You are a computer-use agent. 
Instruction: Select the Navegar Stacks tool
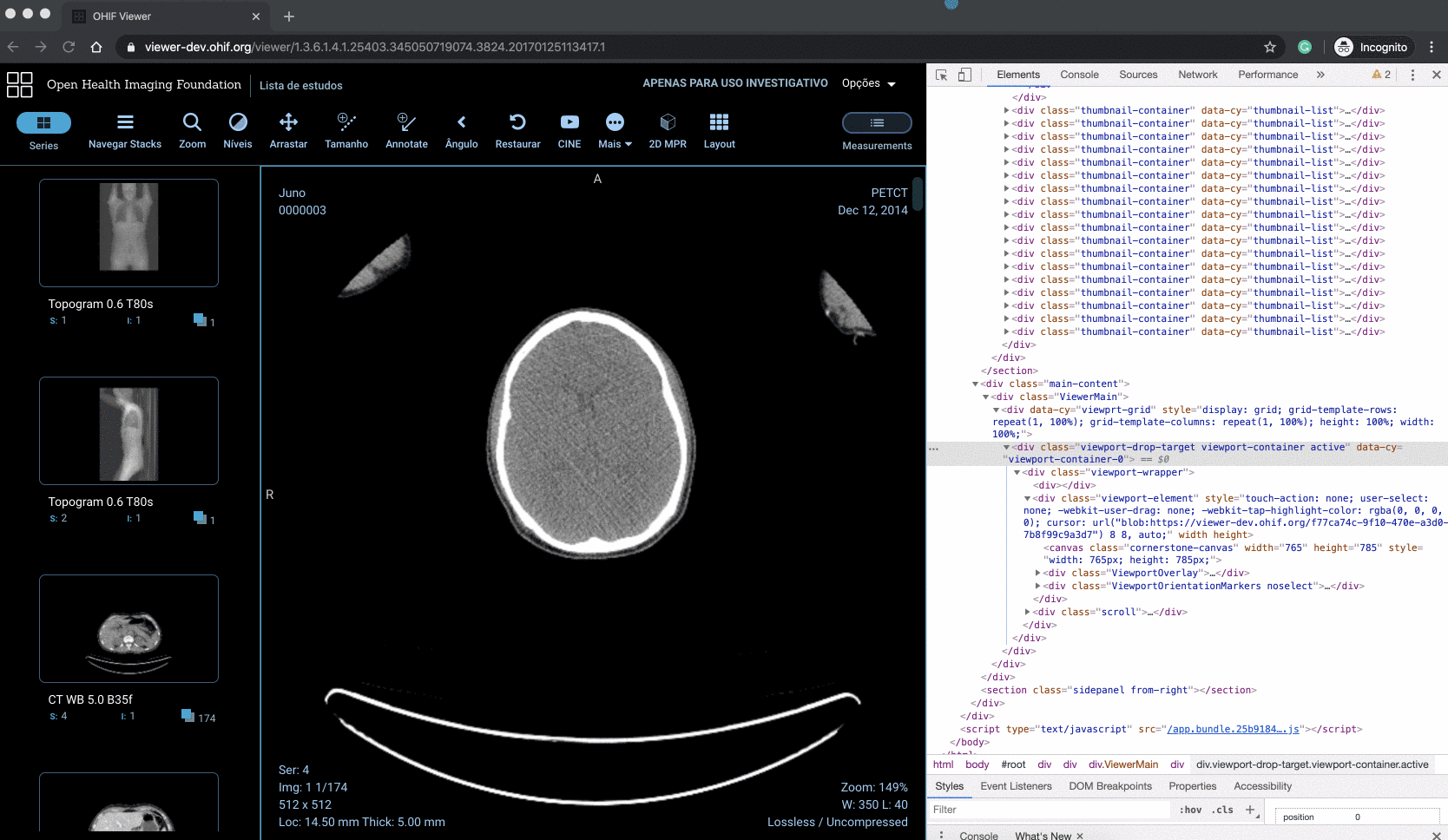[125, 131]
